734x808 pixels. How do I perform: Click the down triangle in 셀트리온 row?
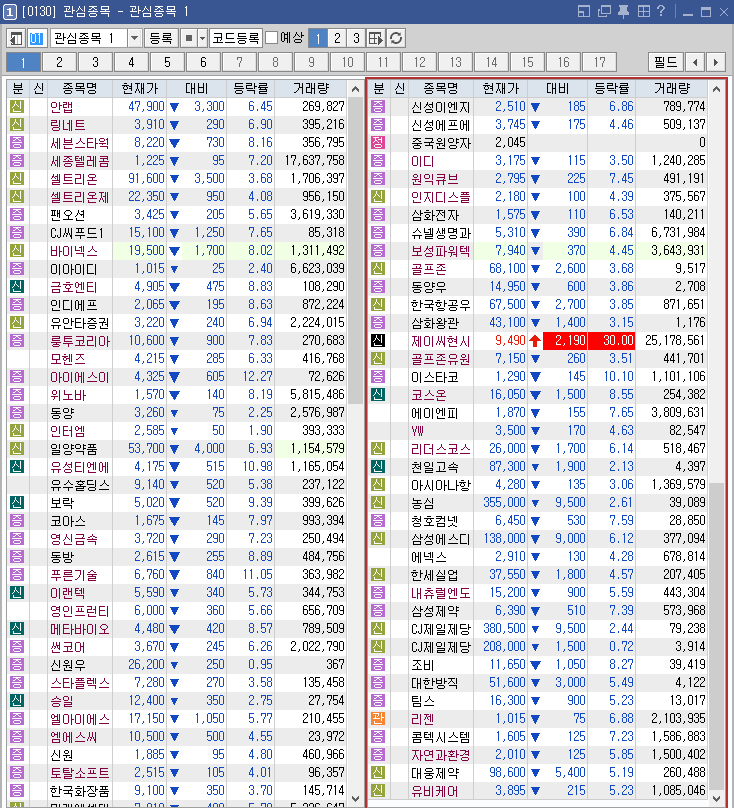tap(174, 179)
